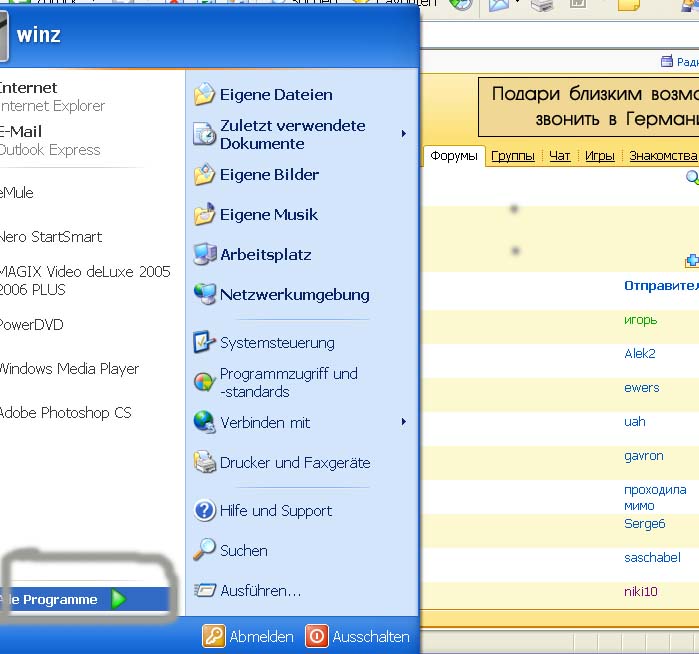
Task: Open user gavron profile link
Action: 644,456
